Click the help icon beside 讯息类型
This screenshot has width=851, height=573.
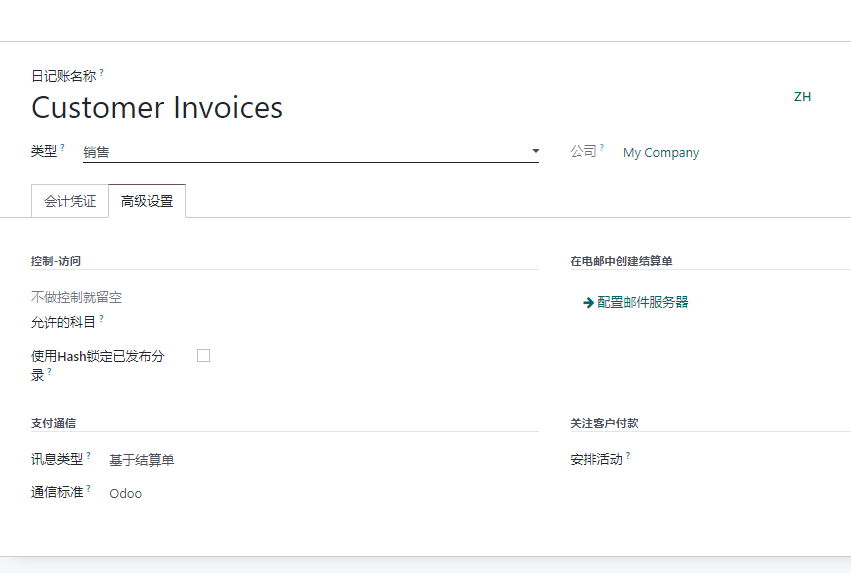88,455
